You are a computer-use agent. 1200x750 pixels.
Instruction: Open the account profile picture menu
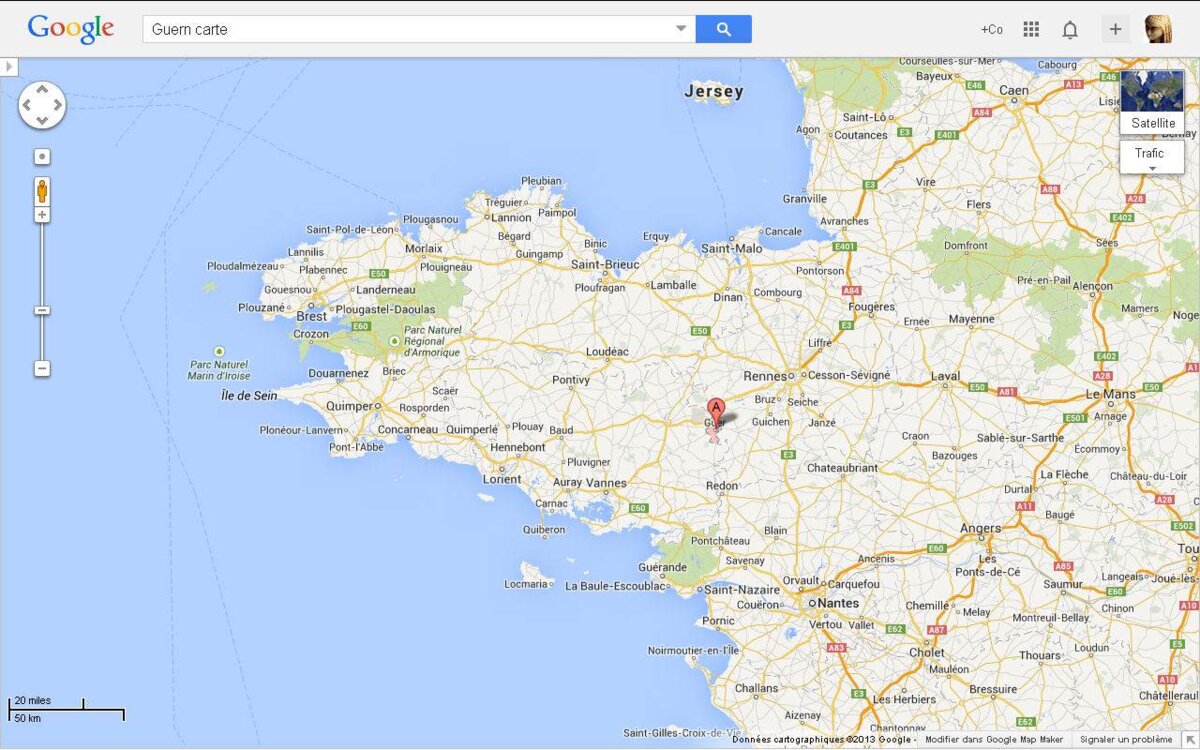point(1158,29)
